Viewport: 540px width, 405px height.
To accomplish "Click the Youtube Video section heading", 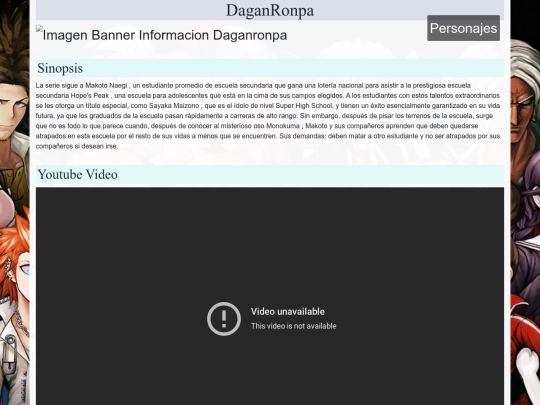I will click(x=77, y=174).
